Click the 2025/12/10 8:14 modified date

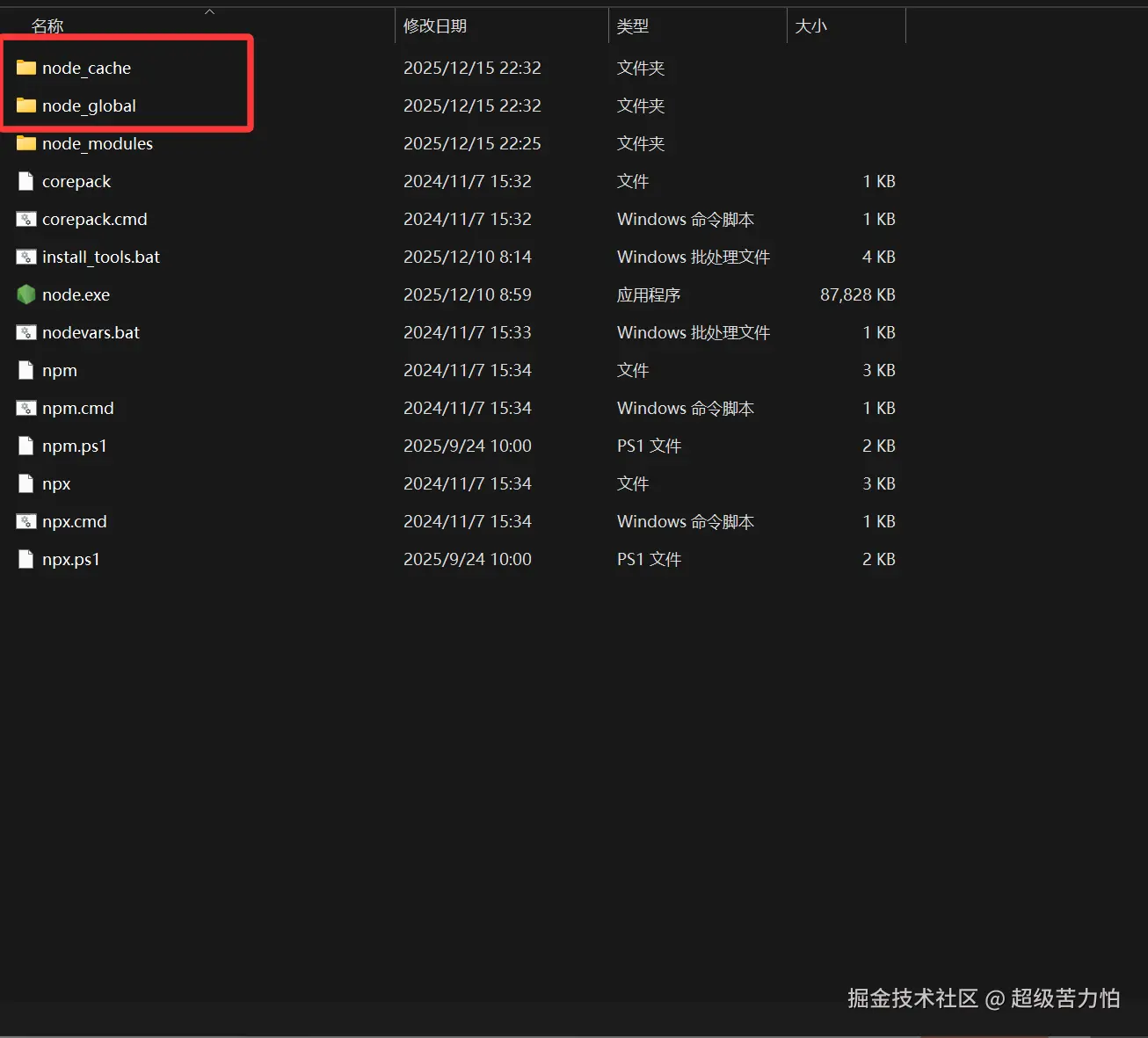(468, 257)
